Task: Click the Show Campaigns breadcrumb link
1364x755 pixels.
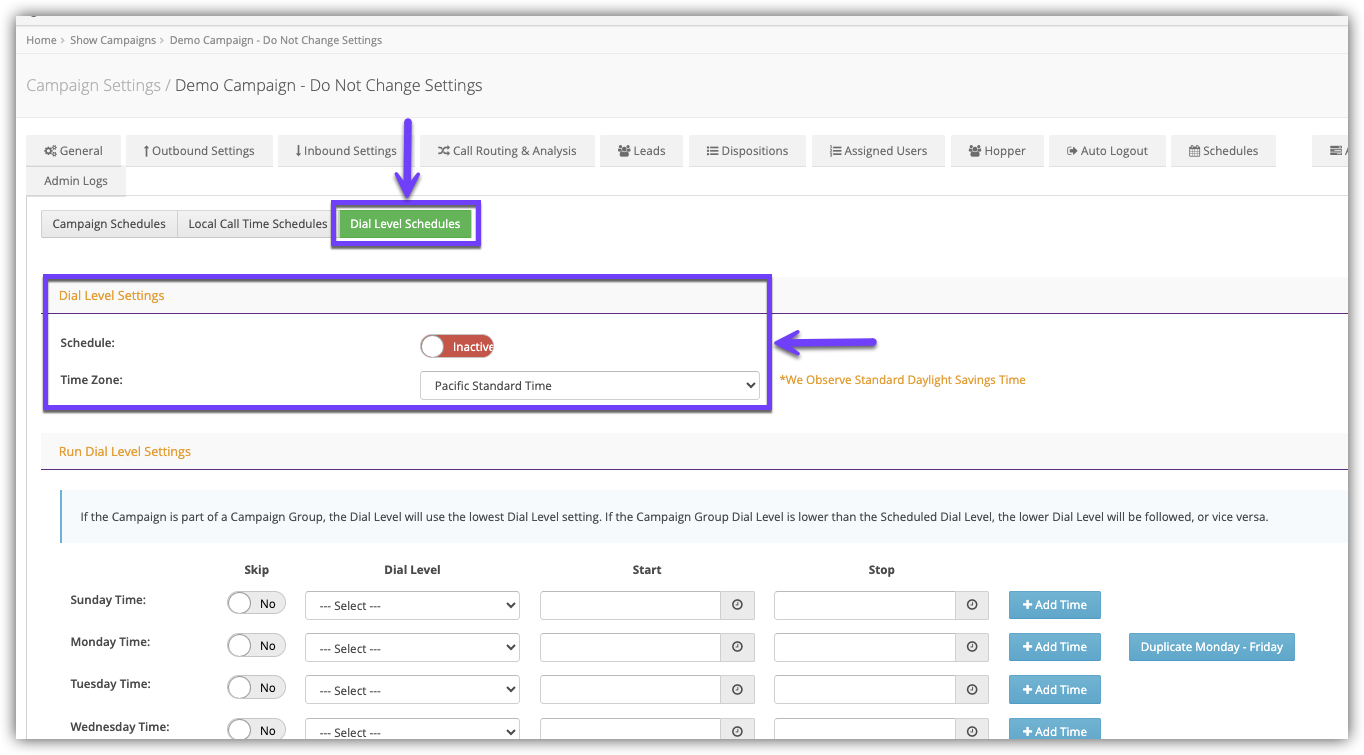Action: pyautogui.click(x=113, y=40)
